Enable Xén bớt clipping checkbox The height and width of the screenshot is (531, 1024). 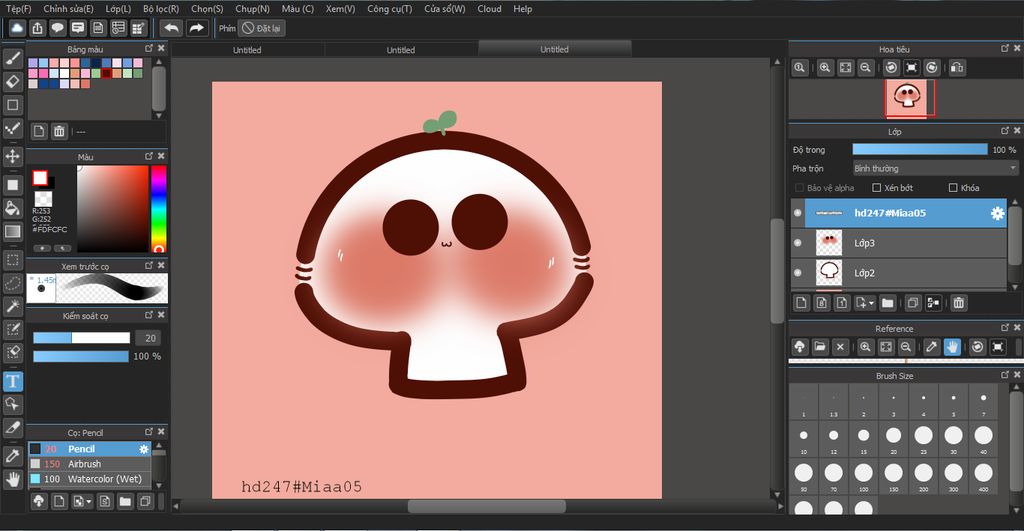coord(876,187)
